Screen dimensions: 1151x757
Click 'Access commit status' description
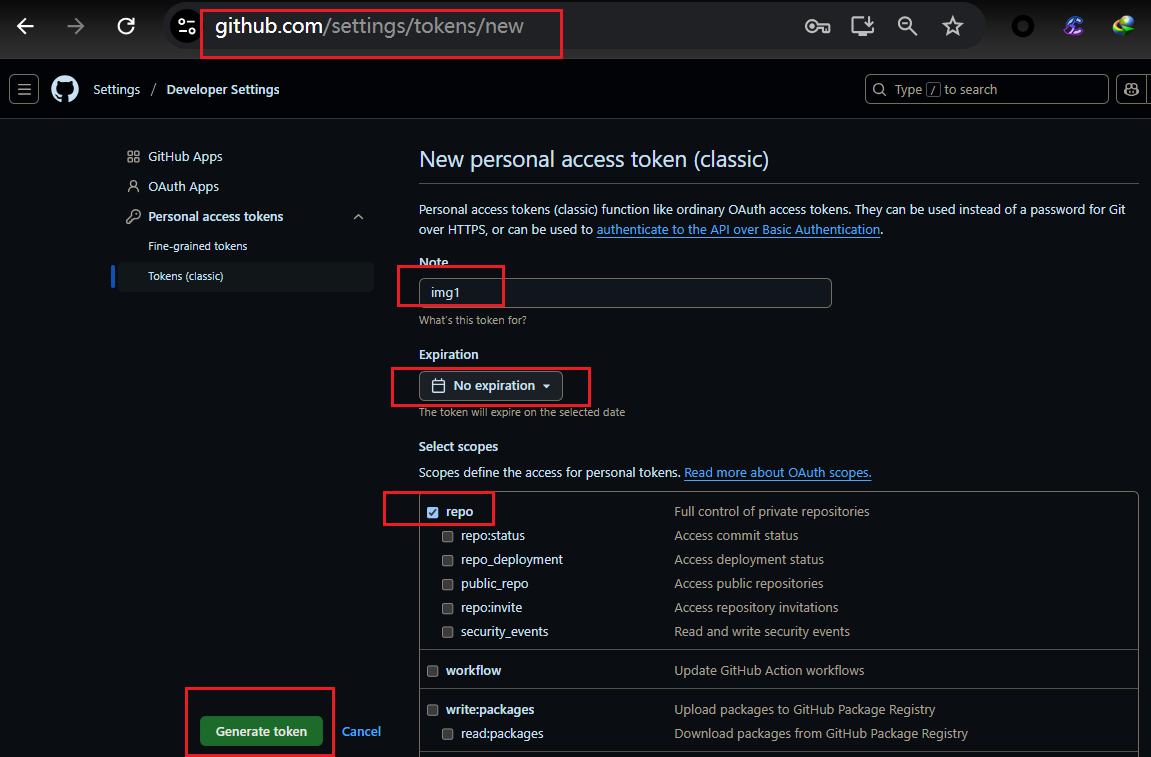736,536
